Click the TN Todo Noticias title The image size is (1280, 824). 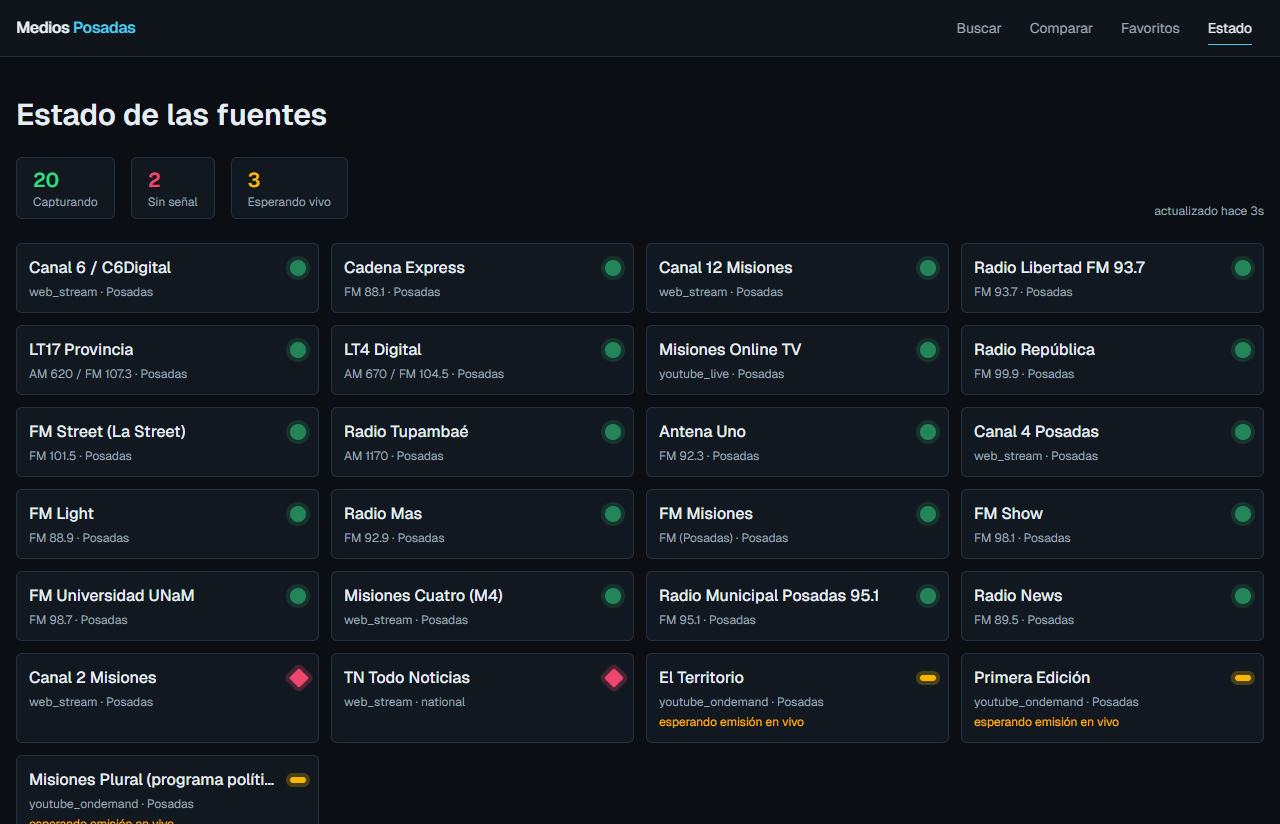[x=407, y=678]
